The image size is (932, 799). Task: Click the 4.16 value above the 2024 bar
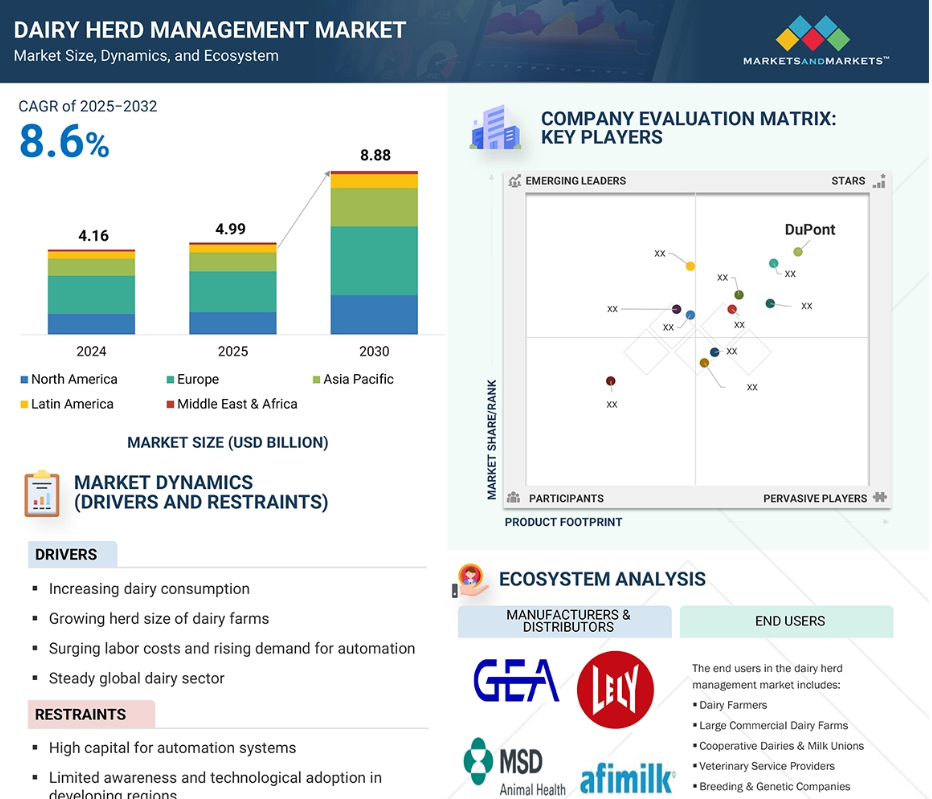click(93, 236)
